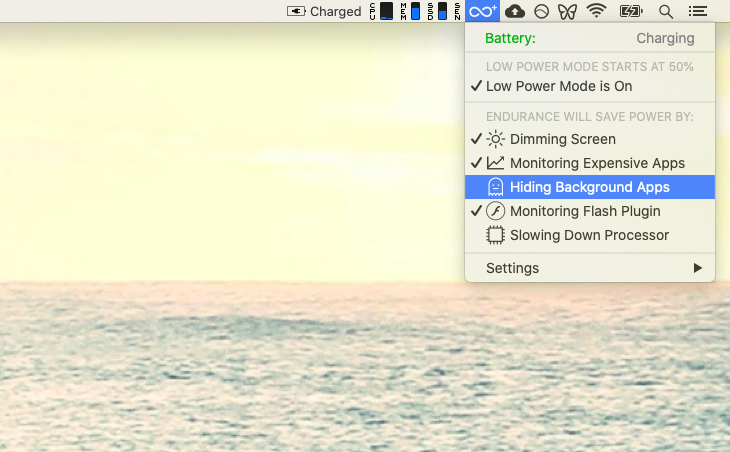Click the SEN sensor indicator

click(458, 11)
